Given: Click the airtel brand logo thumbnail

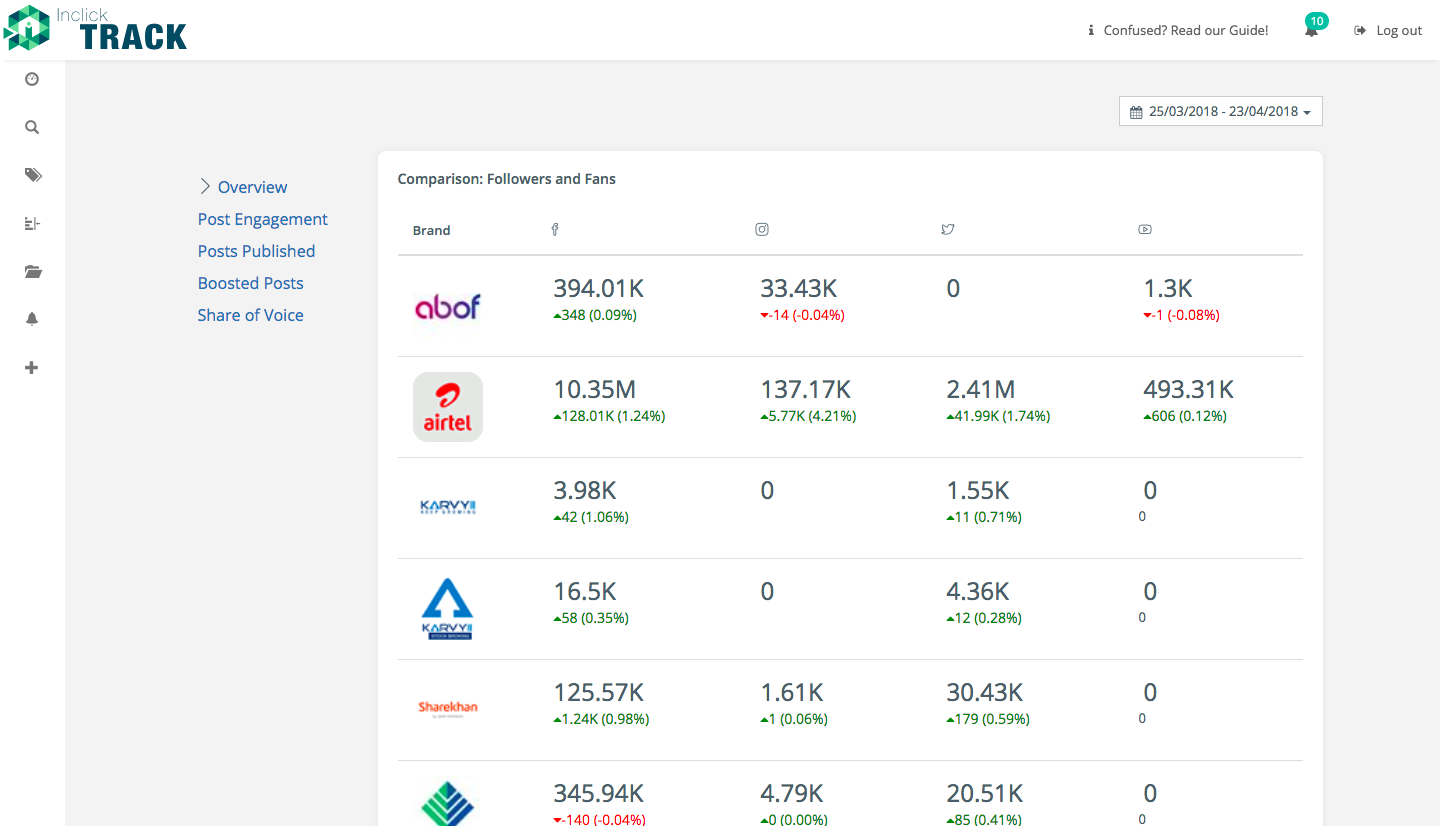Looking at the screenshot, I should (x=448, y=407).
